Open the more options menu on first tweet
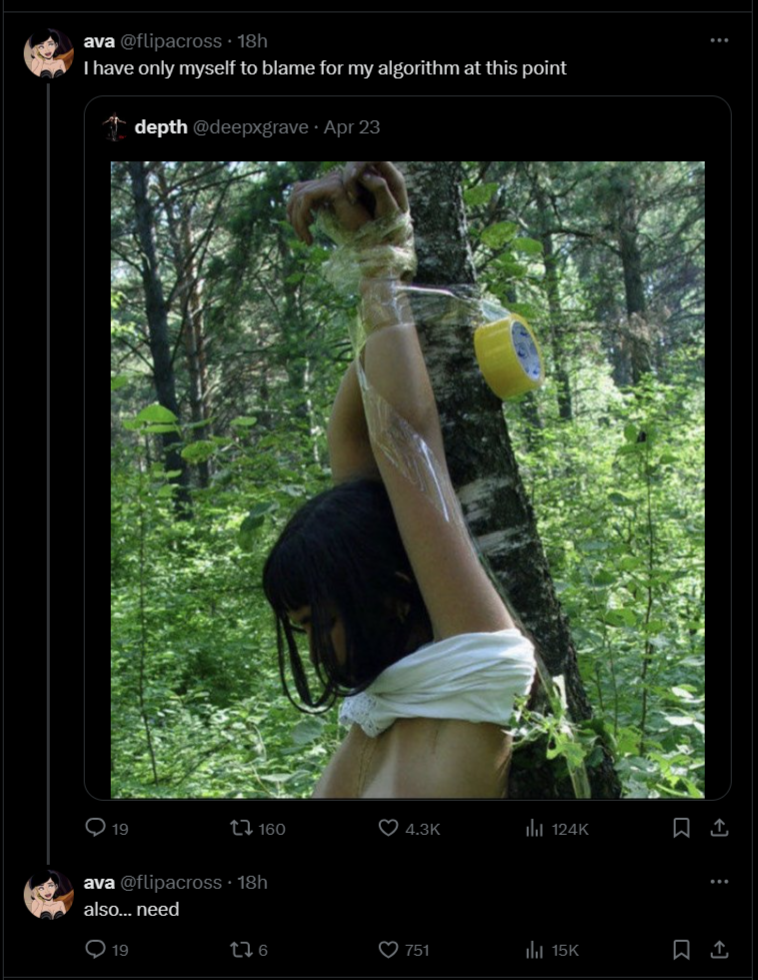 point(719,40)
